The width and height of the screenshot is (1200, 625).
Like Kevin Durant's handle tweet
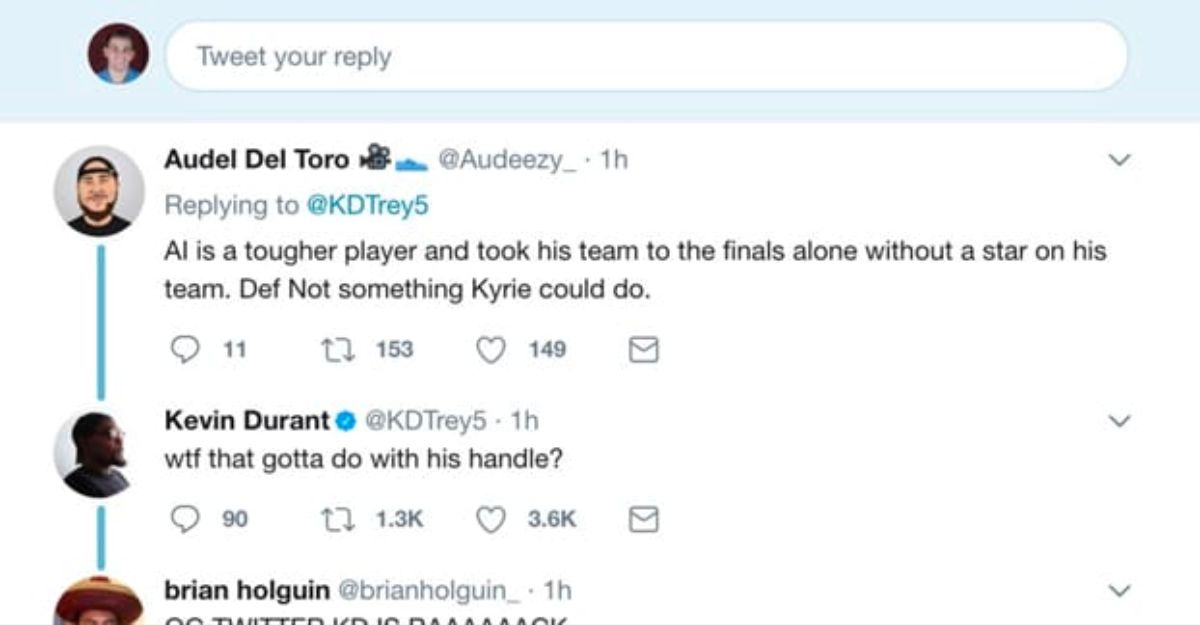pos(491,519)
